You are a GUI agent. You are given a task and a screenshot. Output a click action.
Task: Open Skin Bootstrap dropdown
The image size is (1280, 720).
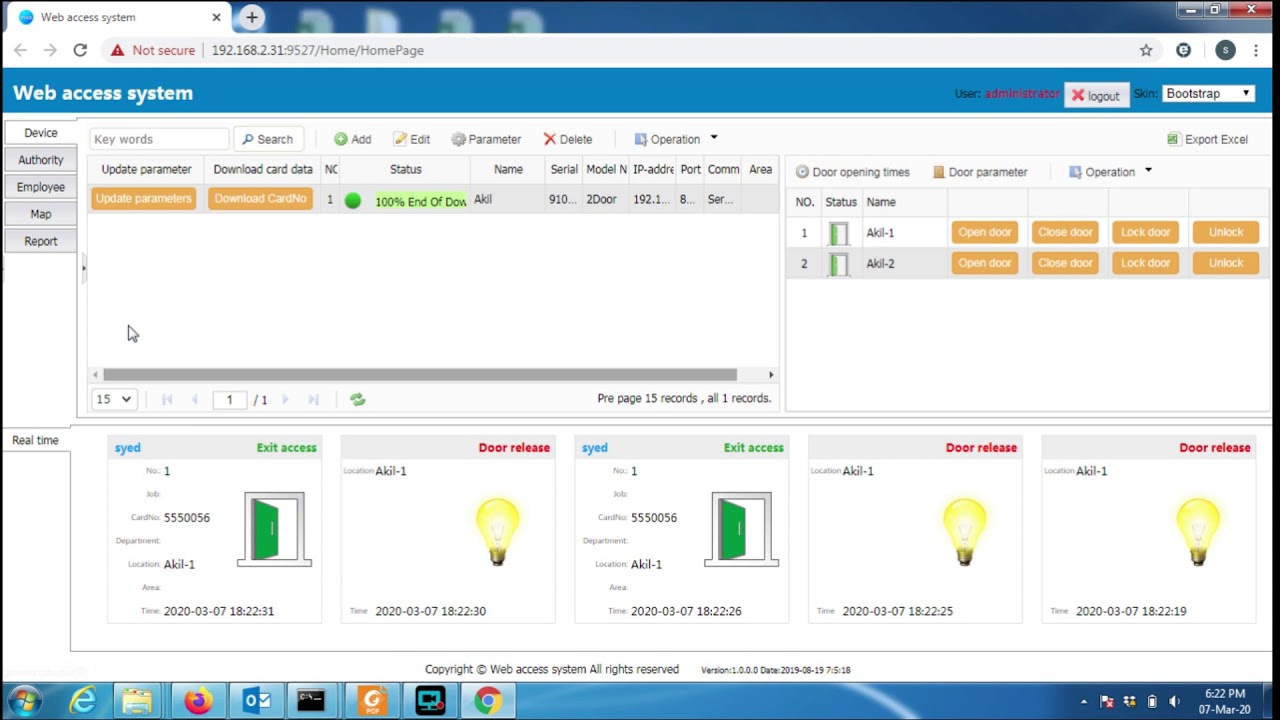tap(1208, 93)
